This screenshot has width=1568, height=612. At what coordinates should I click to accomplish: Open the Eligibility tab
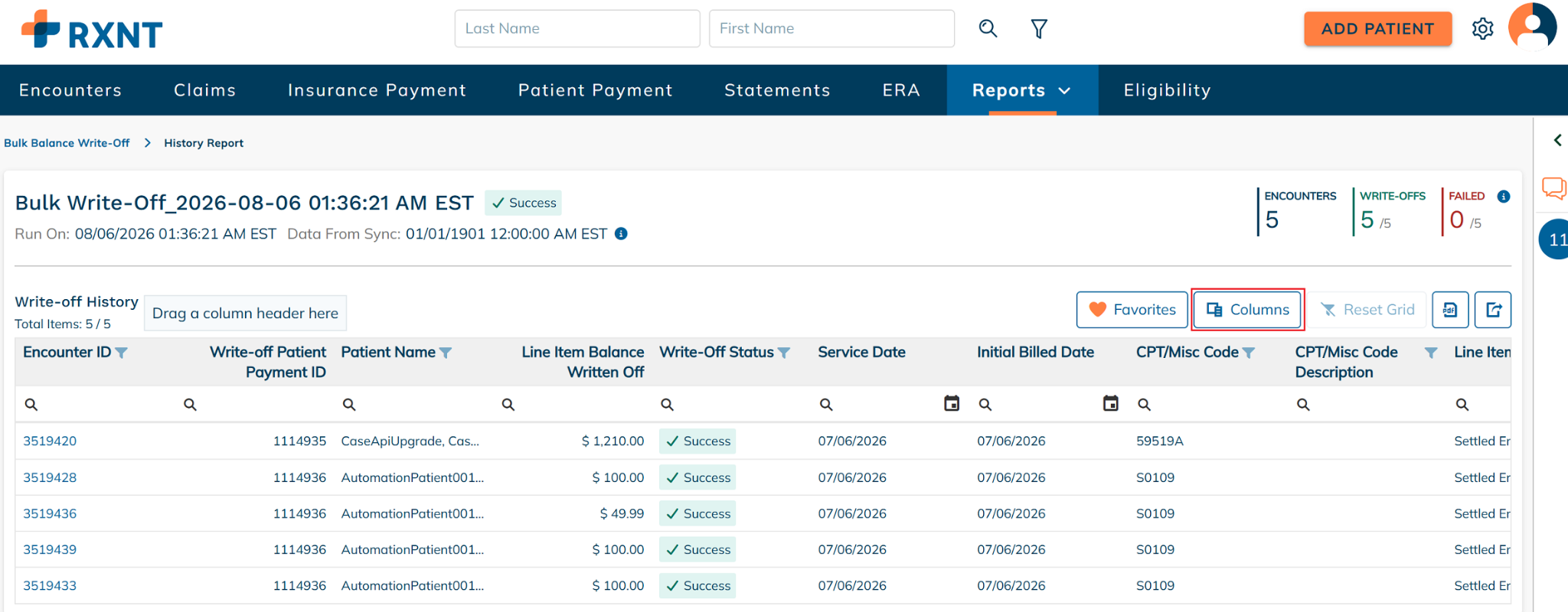pos(1167,90)
